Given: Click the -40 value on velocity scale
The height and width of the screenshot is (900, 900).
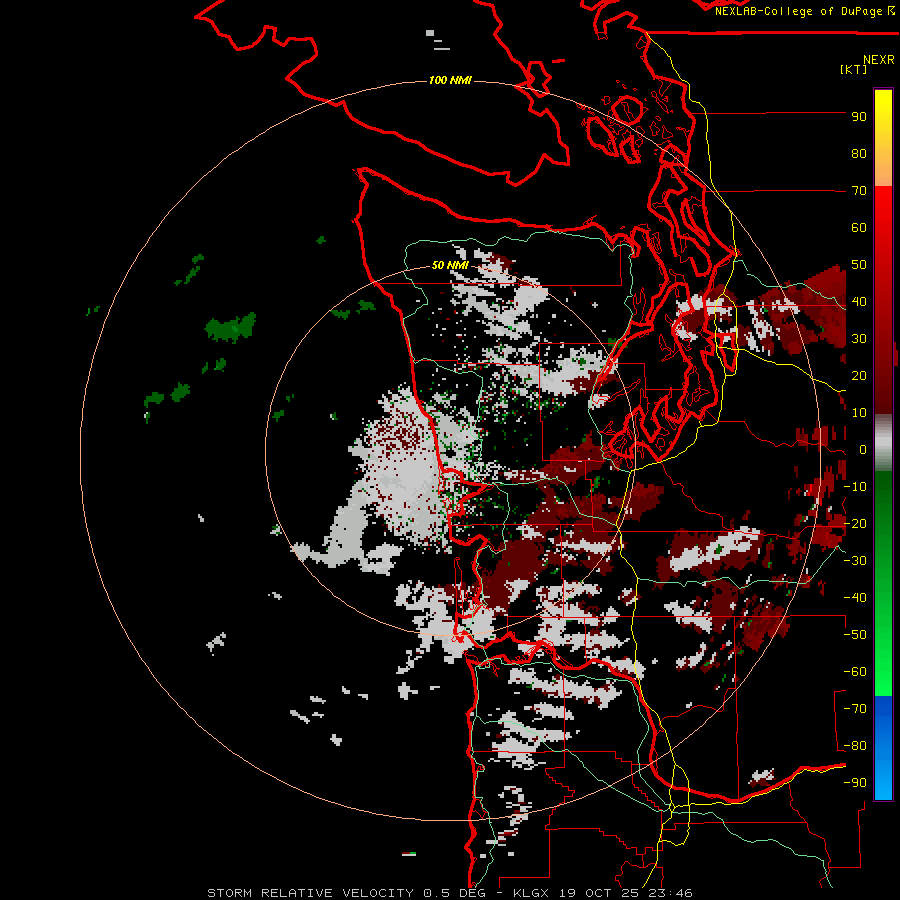Looking at the screenshot, I should pyautogui.click(x=855, y=598).
